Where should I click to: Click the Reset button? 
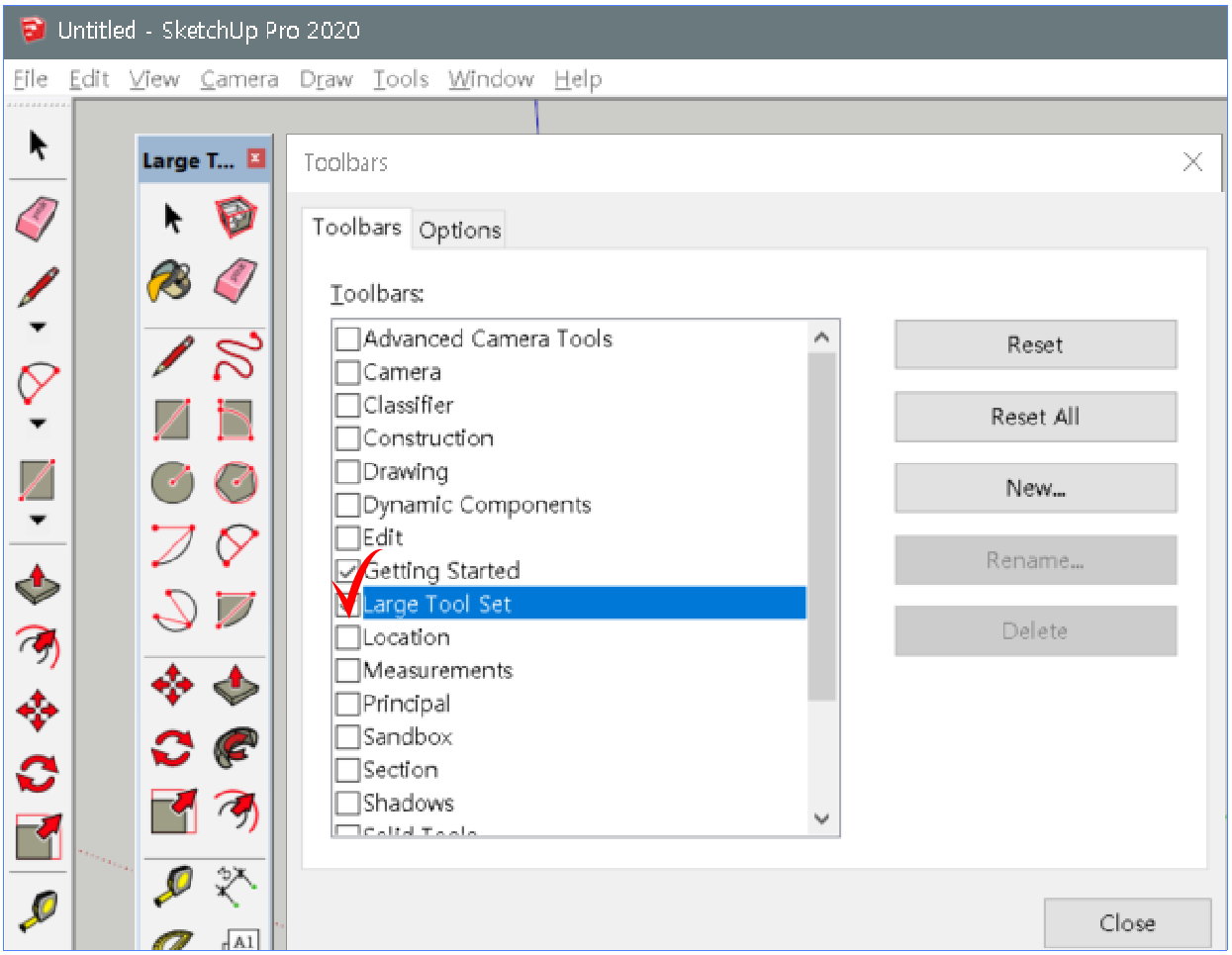click(1035, 344)
